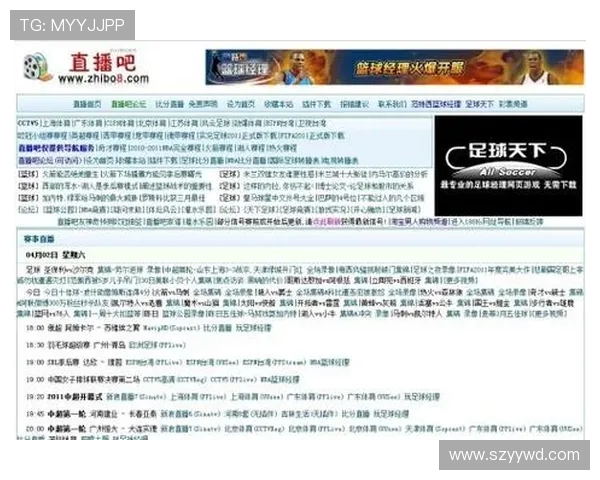Open 免责声明 in navigation bar
The width and height of the screenshot is (600, 480).
tap(203, 104)
